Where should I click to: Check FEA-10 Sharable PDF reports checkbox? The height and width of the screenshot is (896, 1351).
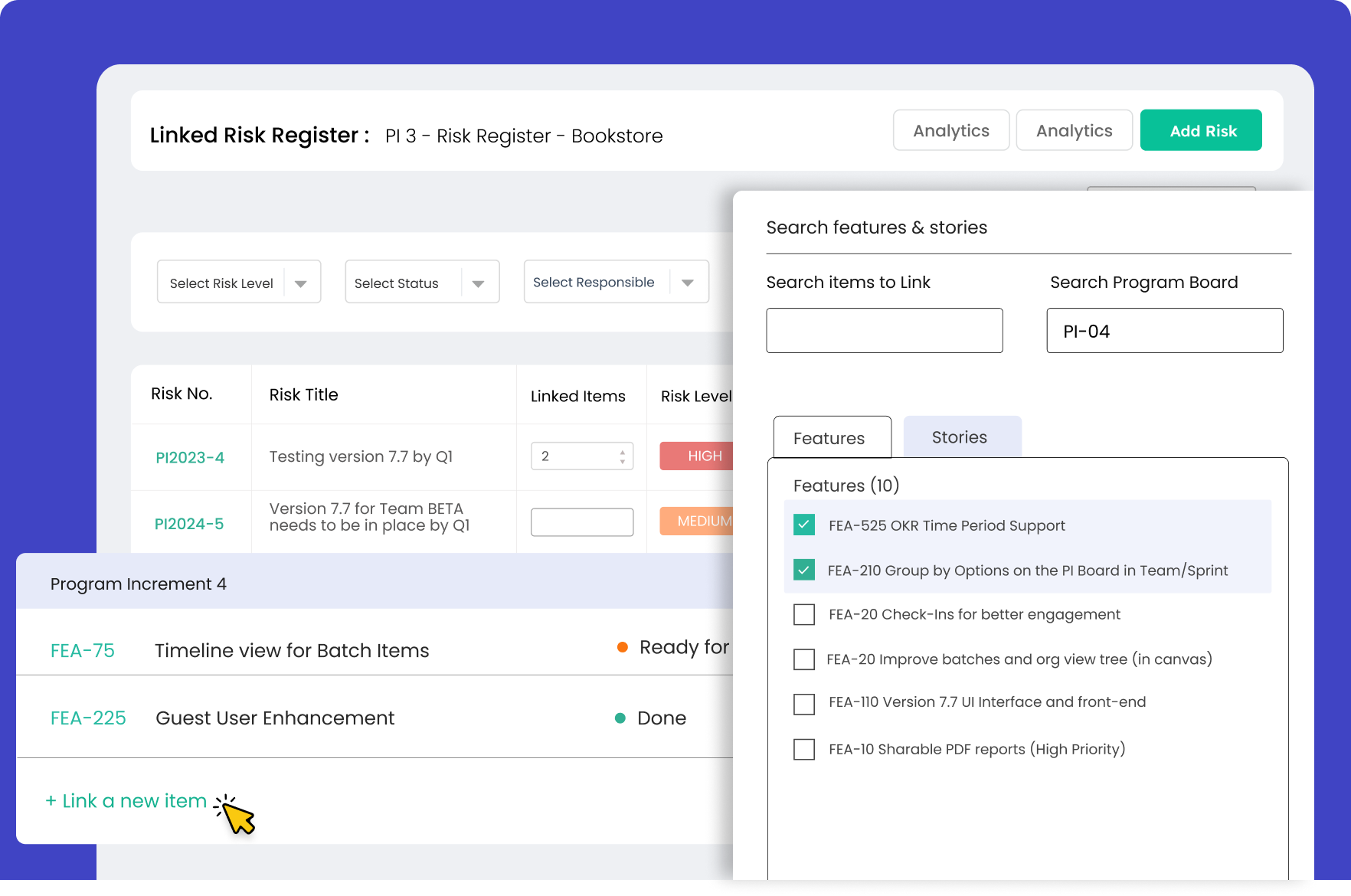[x=803, y=749]
